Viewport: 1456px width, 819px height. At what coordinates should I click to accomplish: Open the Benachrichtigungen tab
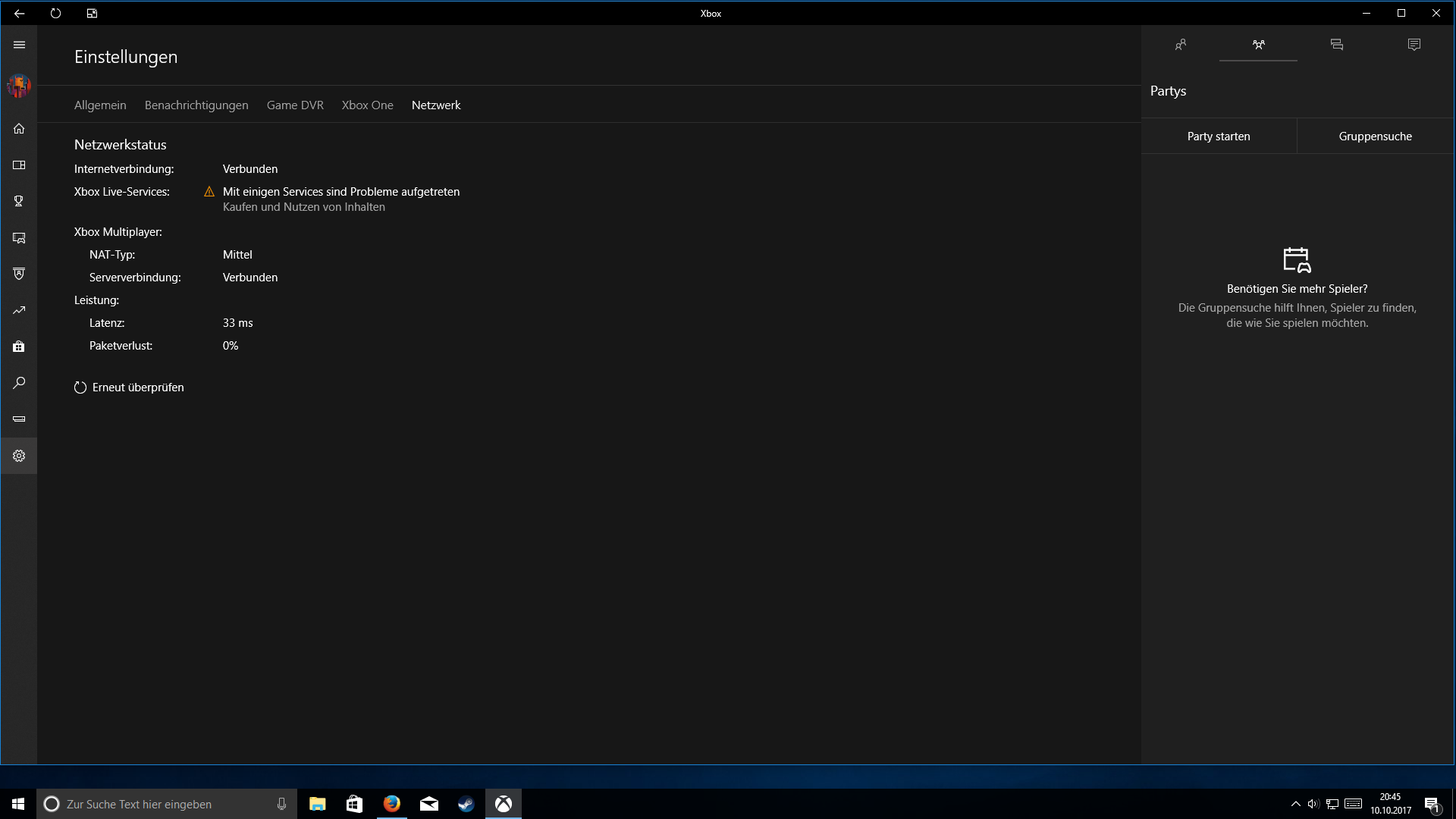(196, 105)
